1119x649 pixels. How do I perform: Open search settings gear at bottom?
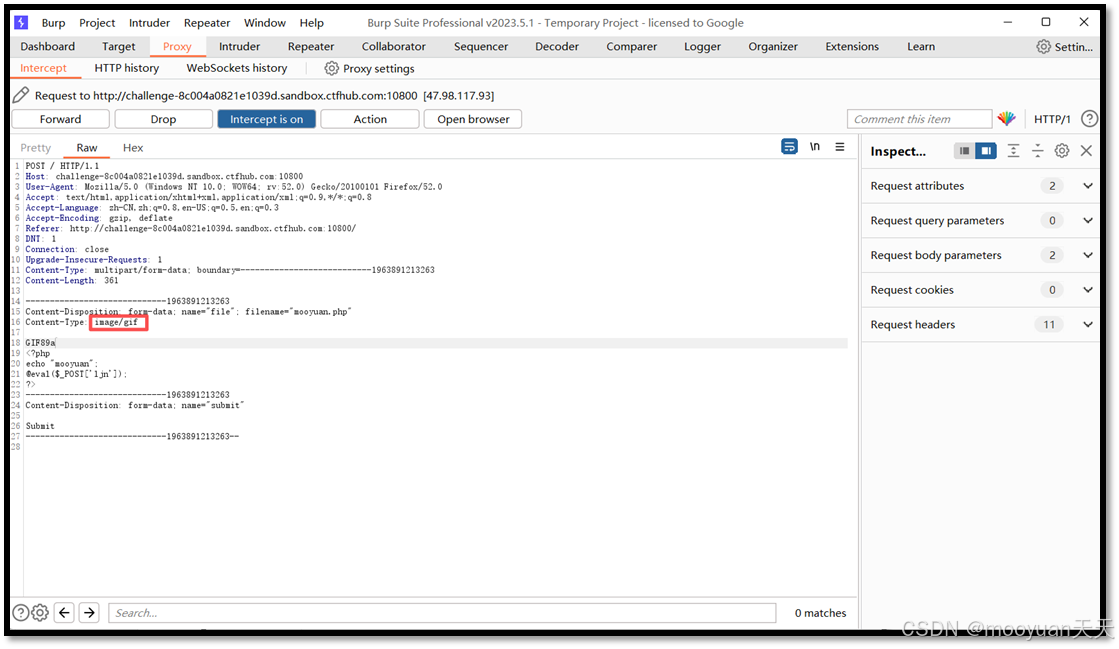point(40,613)
